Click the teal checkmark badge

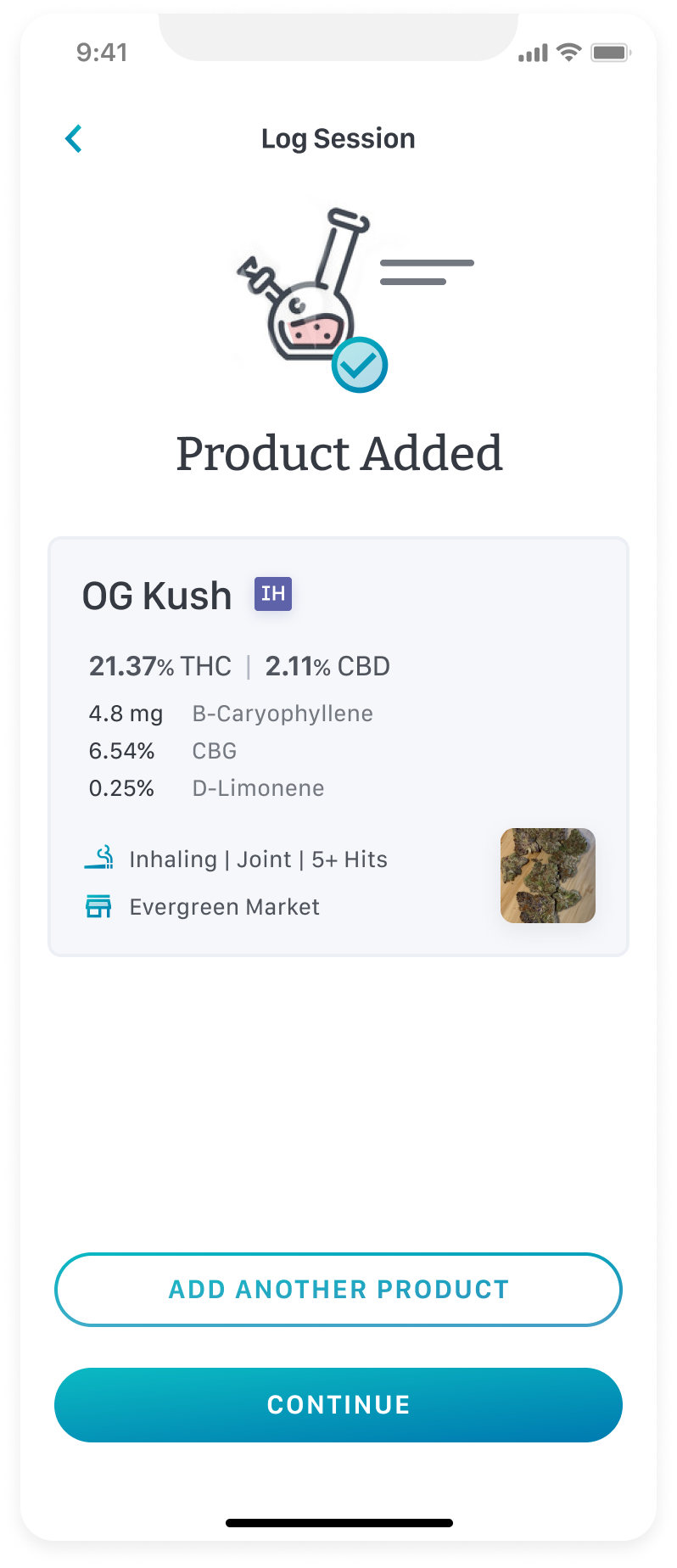click(360, 365)
